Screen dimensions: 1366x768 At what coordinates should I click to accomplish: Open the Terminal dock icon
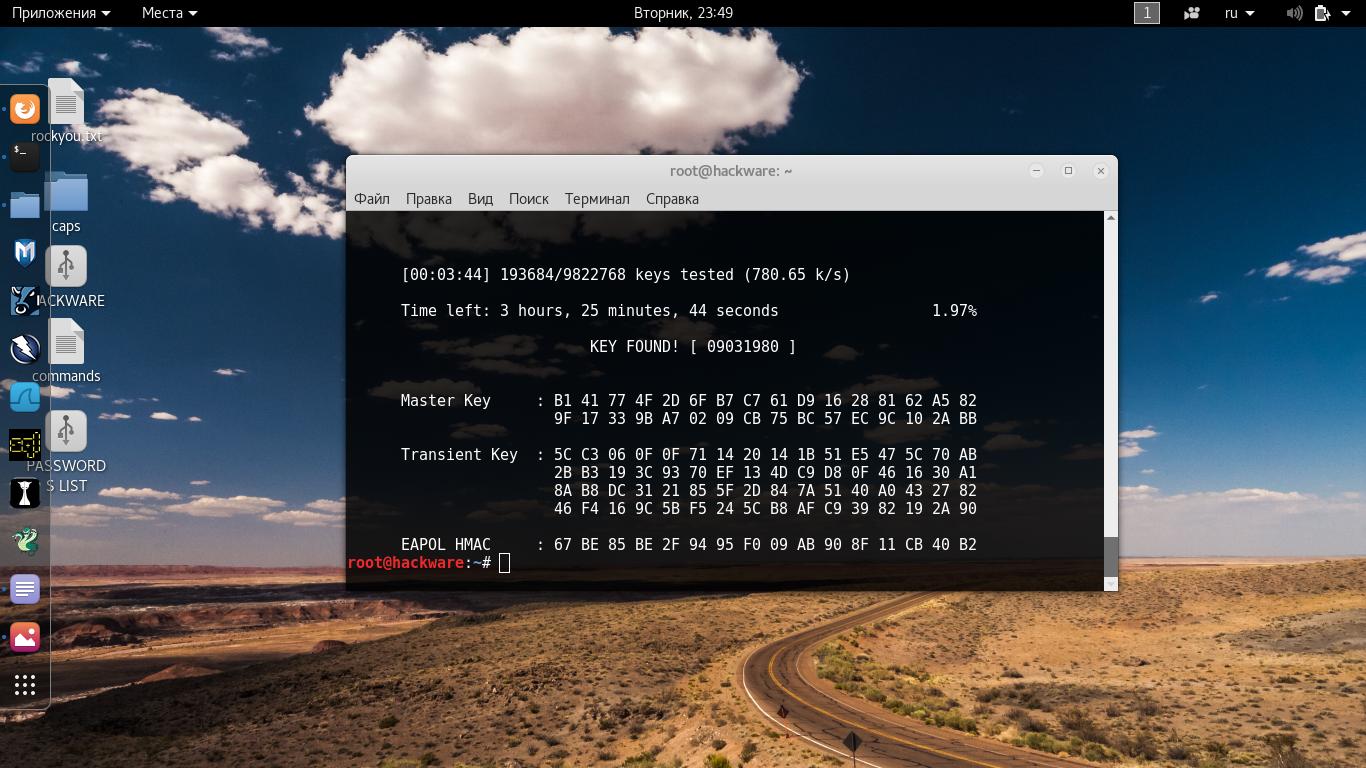(x=25, y=155)
